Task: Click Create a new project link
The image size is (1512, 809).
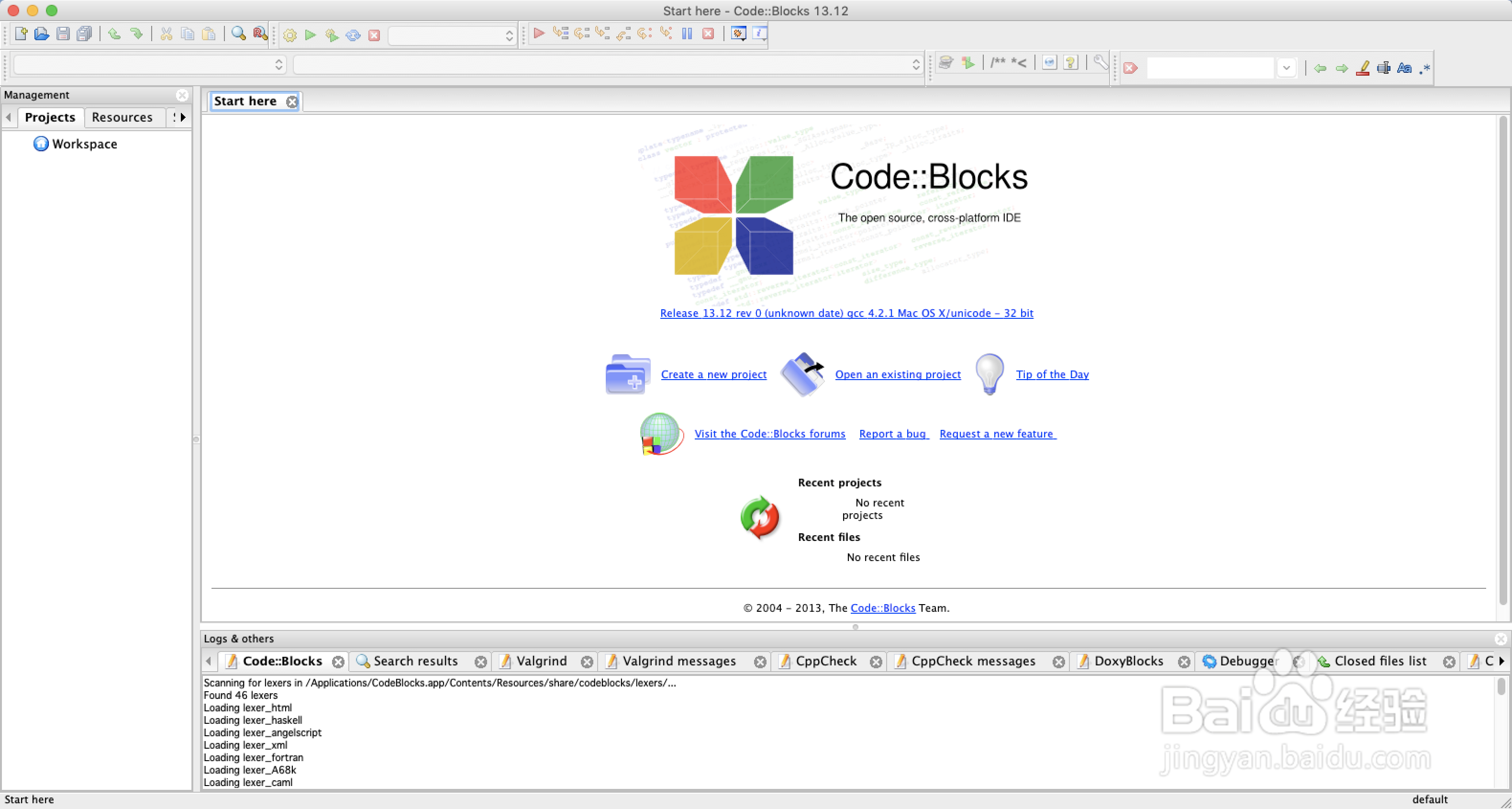Action: (714, 374)
